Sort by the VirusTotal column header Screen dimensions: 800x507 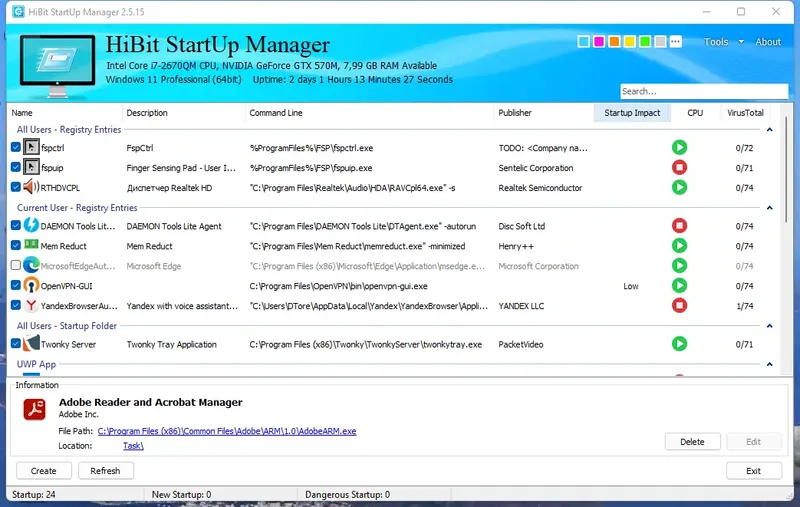[x=745, y=113]
